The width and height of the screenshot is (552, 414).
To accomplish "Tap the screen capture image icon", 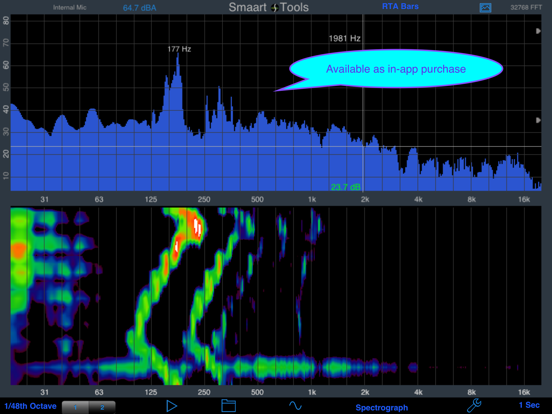I will coord(485,7).
